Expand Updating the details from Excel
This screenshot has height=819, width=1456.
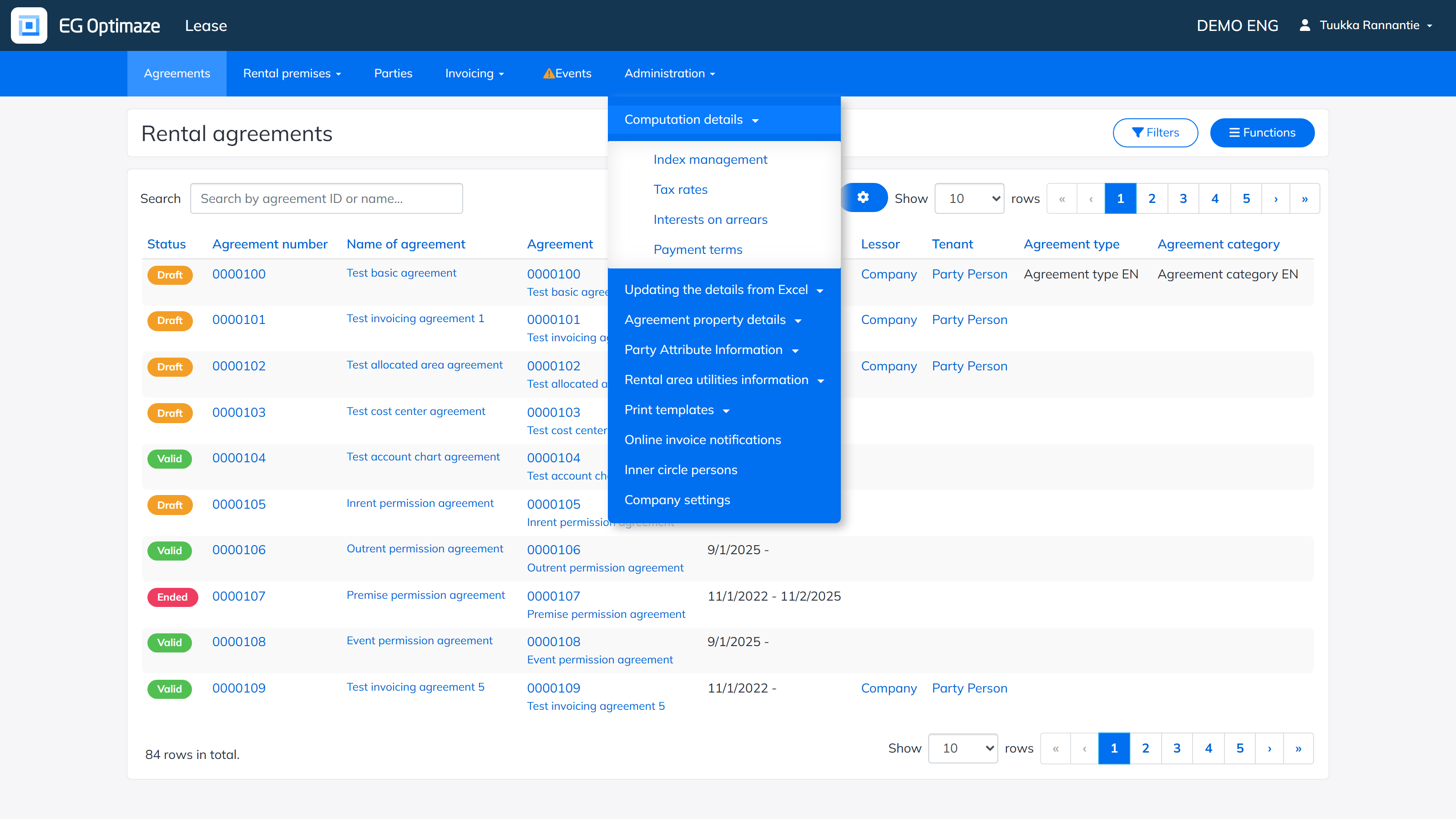point(724,290)
